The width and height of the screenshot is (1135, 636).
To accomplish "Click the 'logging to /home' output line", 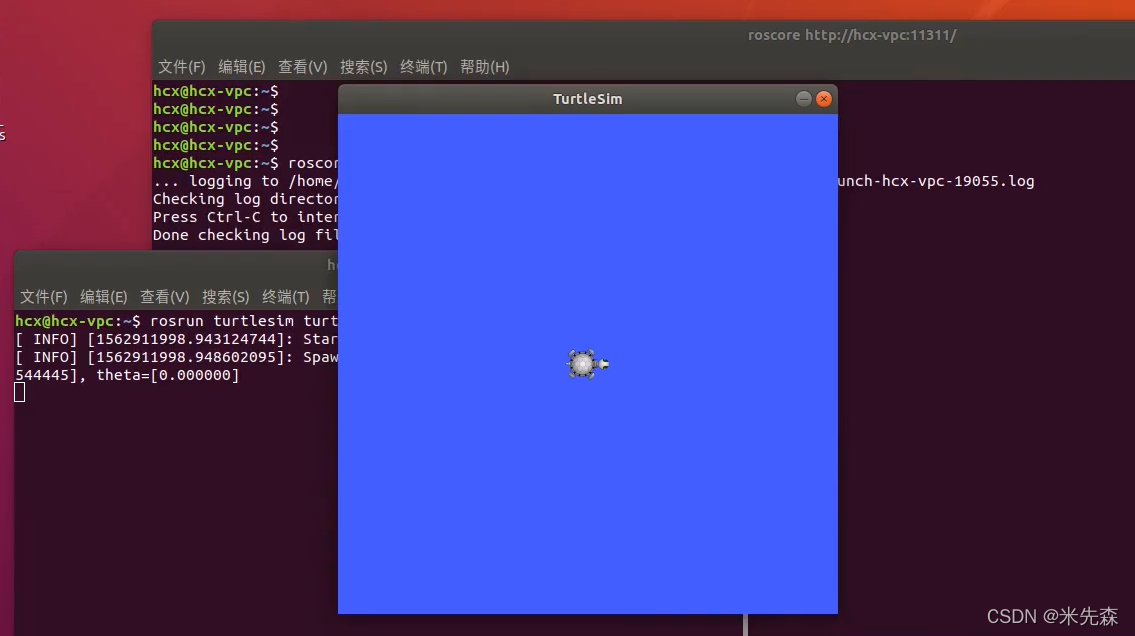I will (245, 181).
